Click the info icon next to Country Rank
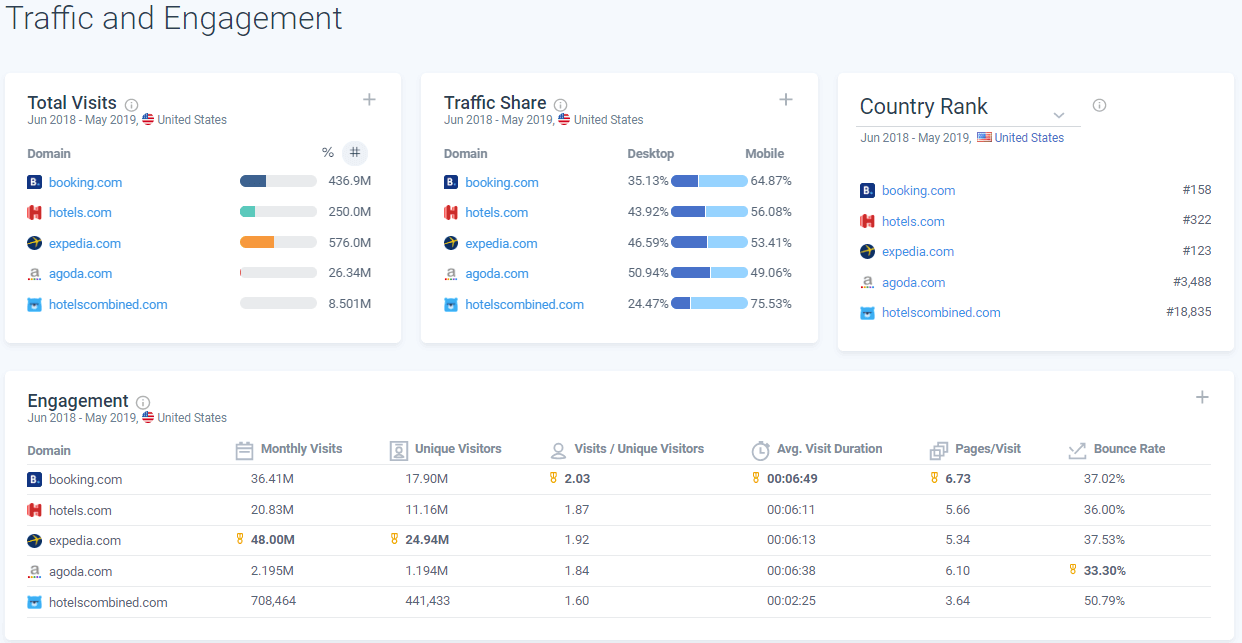 click(1099, 105)
